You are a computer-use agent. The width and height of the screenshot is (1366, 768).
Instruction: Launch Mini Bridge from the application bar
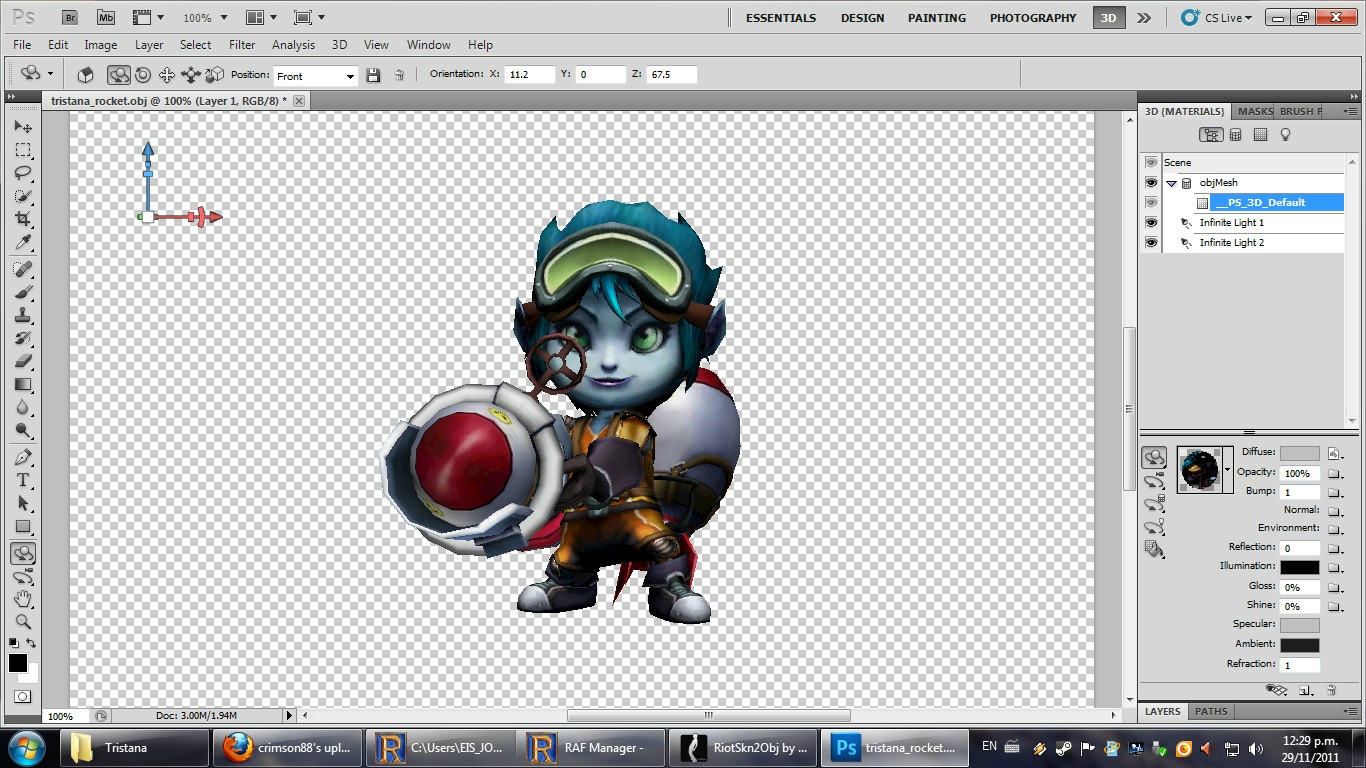click(x=105, y=17)
